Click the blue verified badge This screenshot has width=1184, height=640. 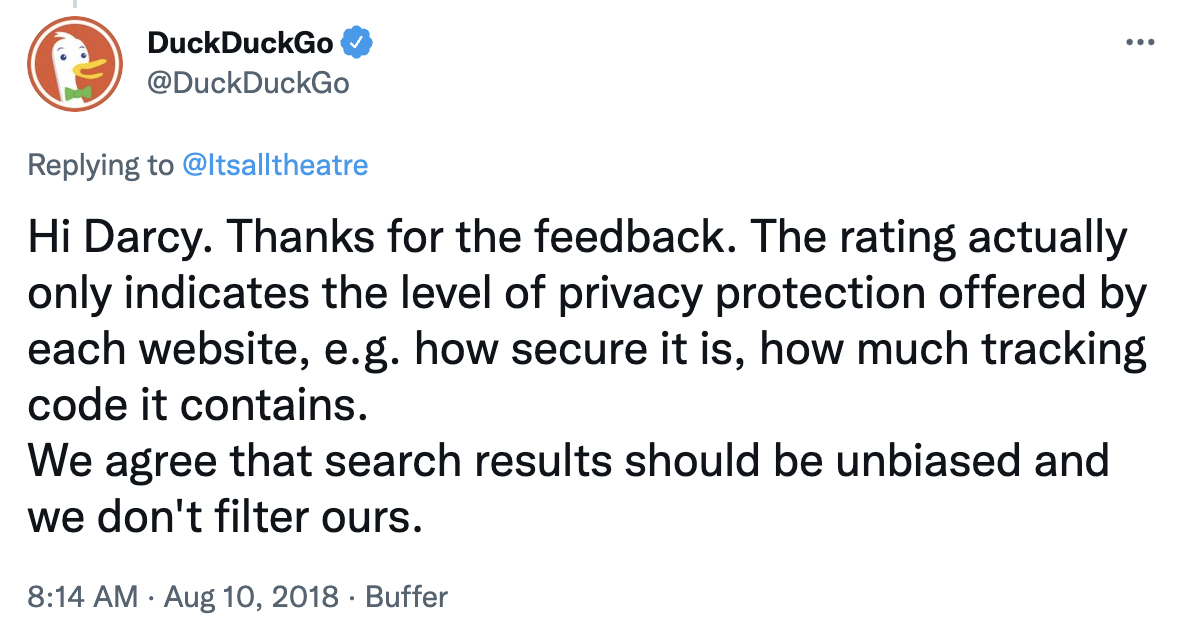[357, 43]
